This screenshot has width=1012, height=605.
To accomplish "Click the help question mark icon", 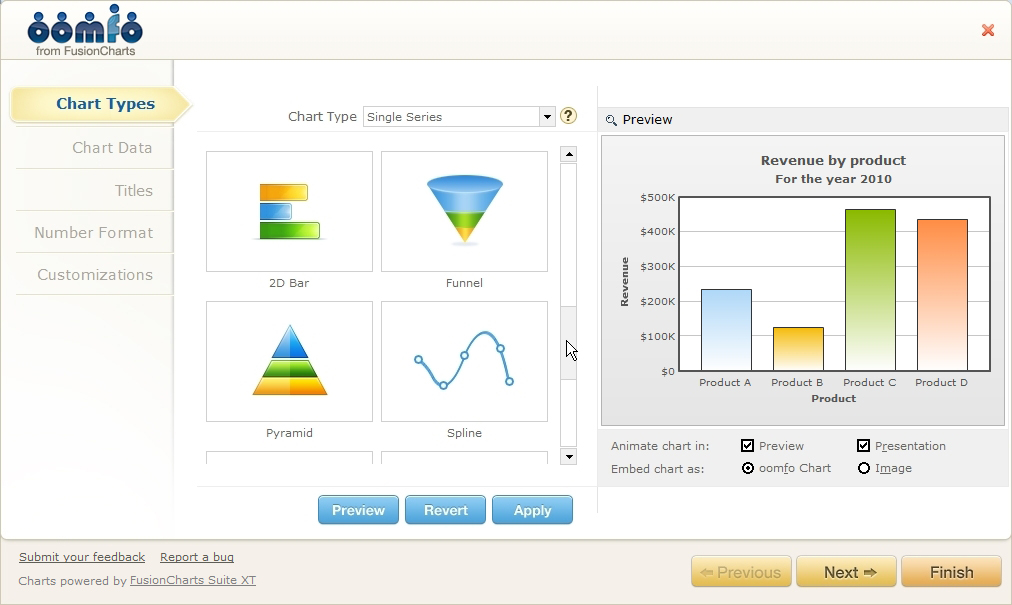I will [x=568, y=116].
